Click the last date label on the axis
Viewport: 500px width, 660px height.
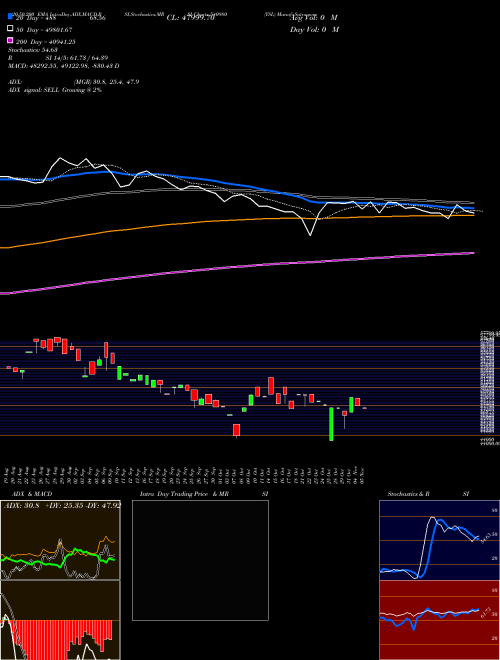363,476
